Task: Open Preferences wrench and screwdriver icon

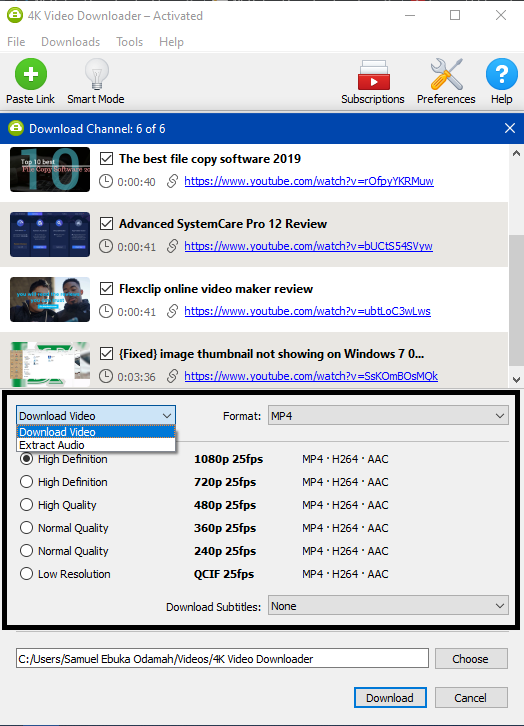Action: click(446, 74)
